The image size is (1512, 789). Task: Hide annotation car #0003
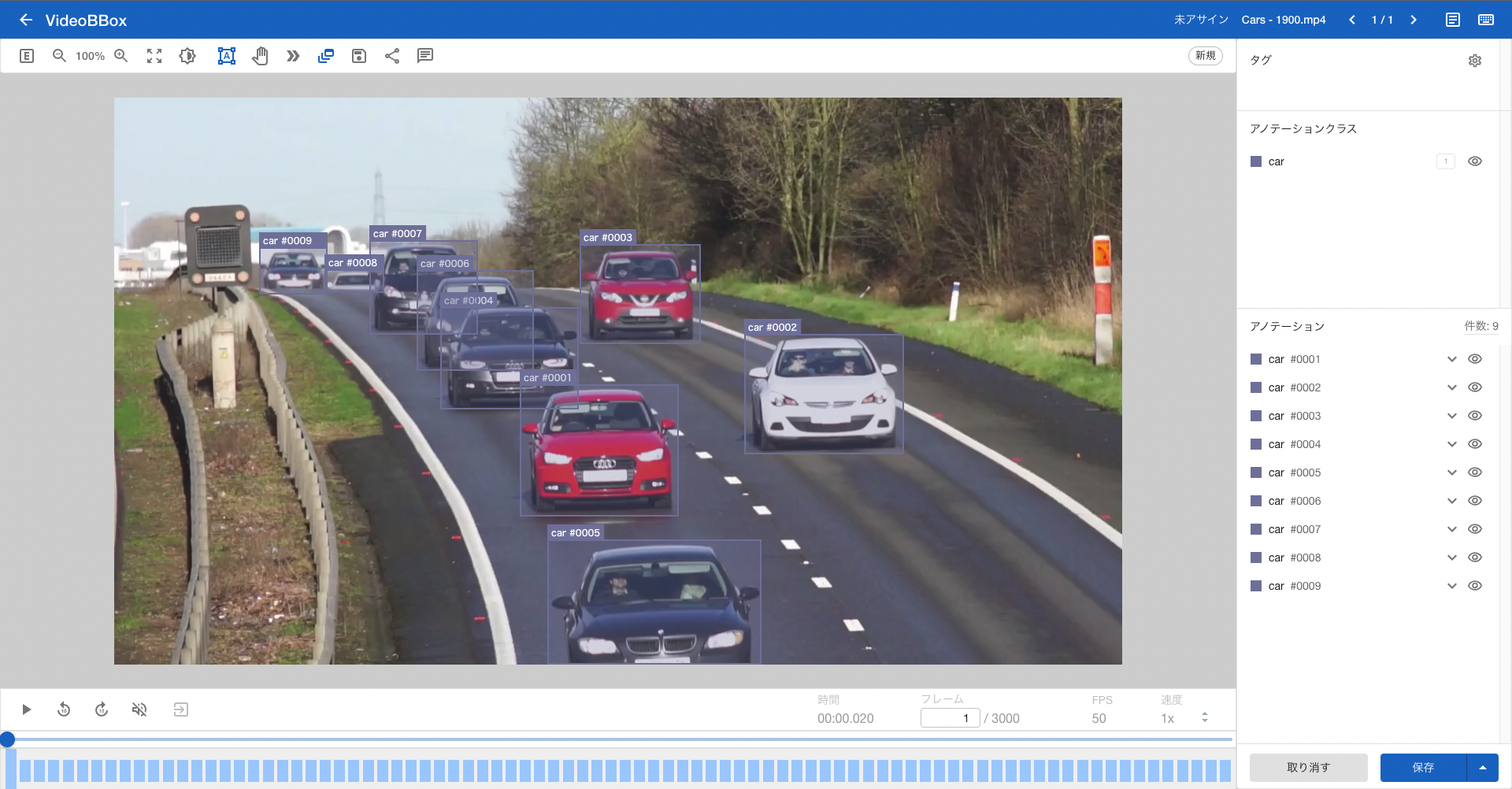coord(1475,416)
